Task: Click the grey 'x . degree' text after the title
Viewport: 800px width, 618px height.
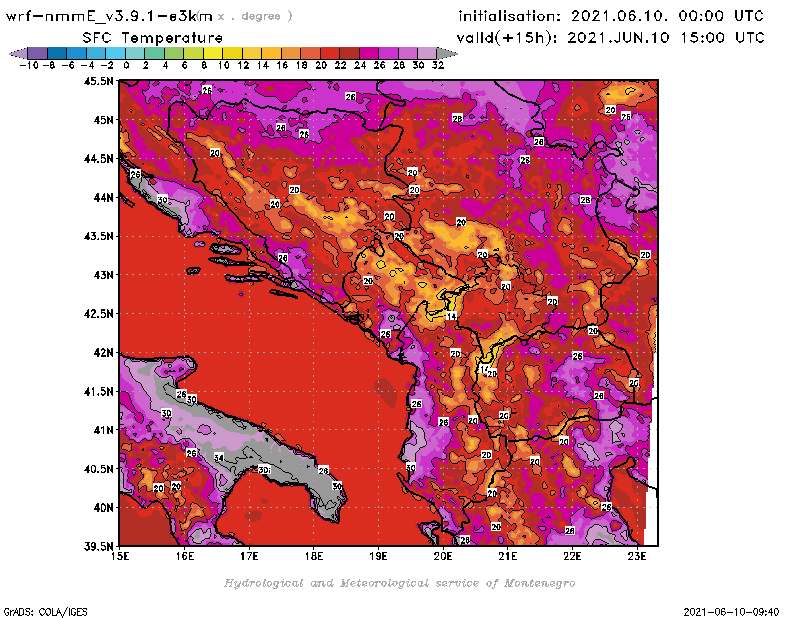Action: (255, 16)
